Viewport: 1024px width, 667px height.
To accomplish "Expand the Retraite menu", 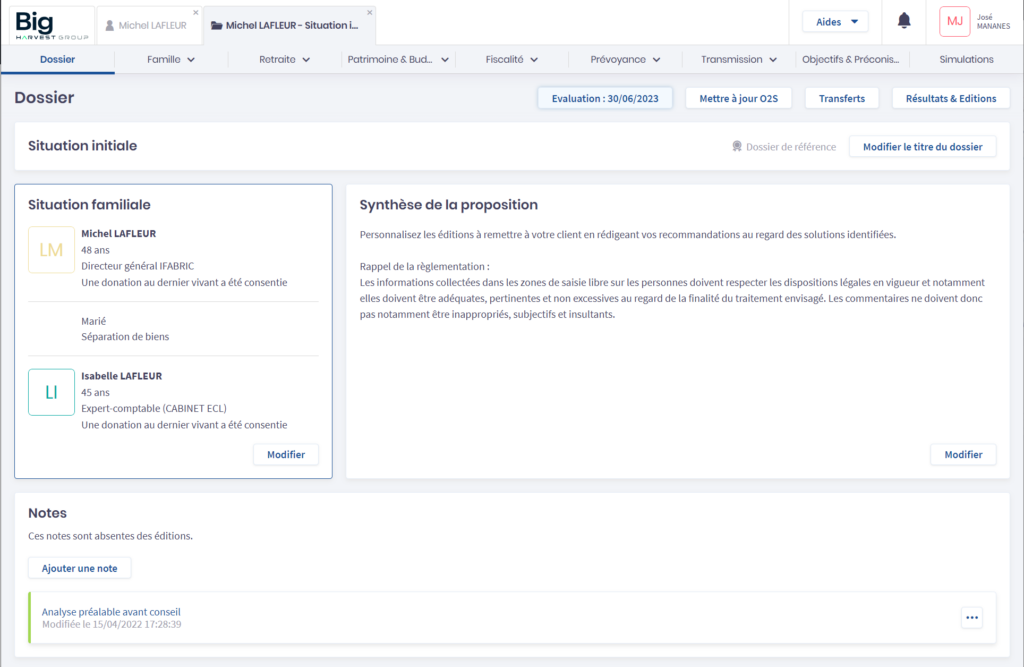I will (x=284, y=60).
